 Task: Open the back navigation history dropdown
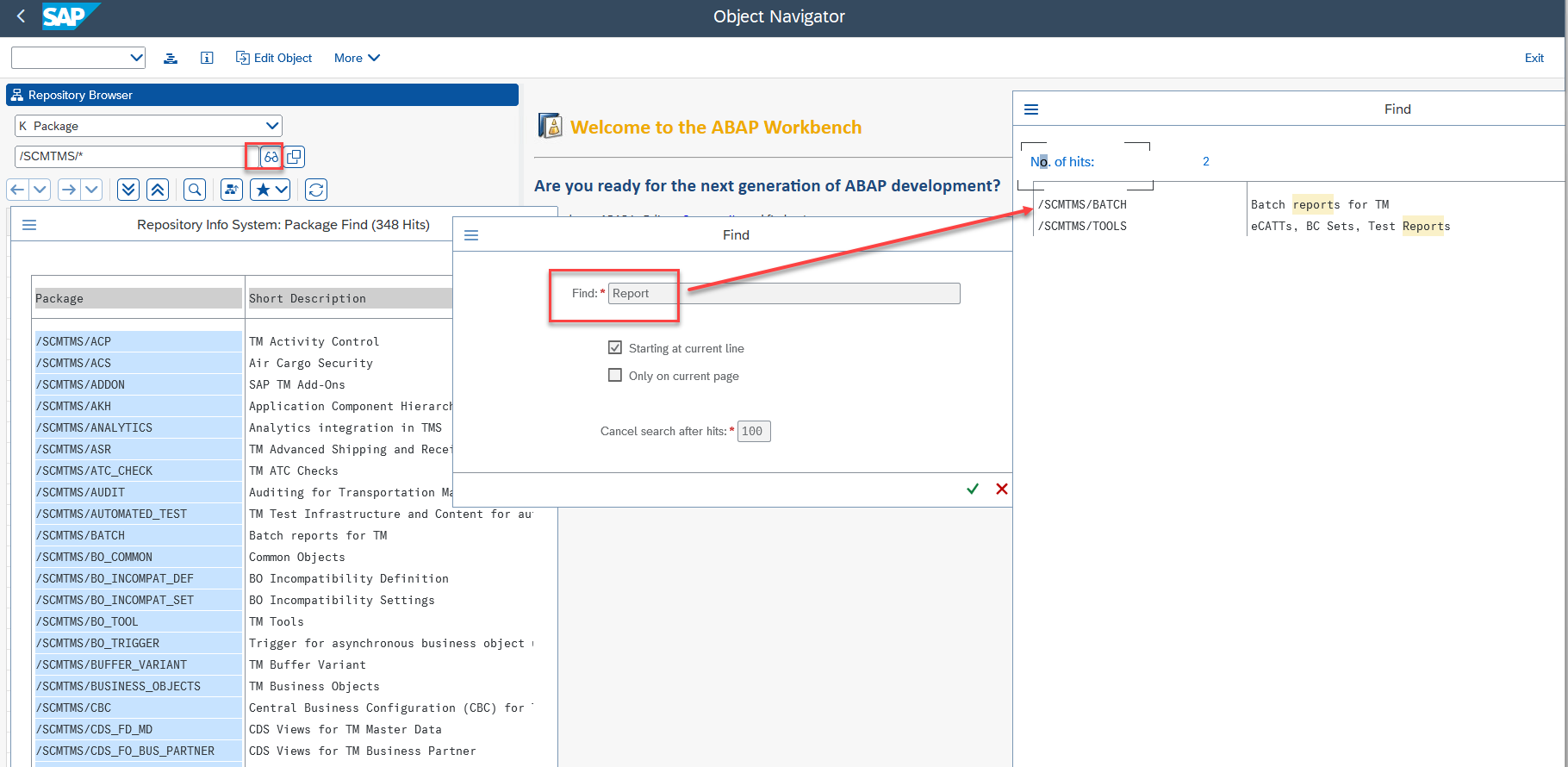click(x=40, y=190)
